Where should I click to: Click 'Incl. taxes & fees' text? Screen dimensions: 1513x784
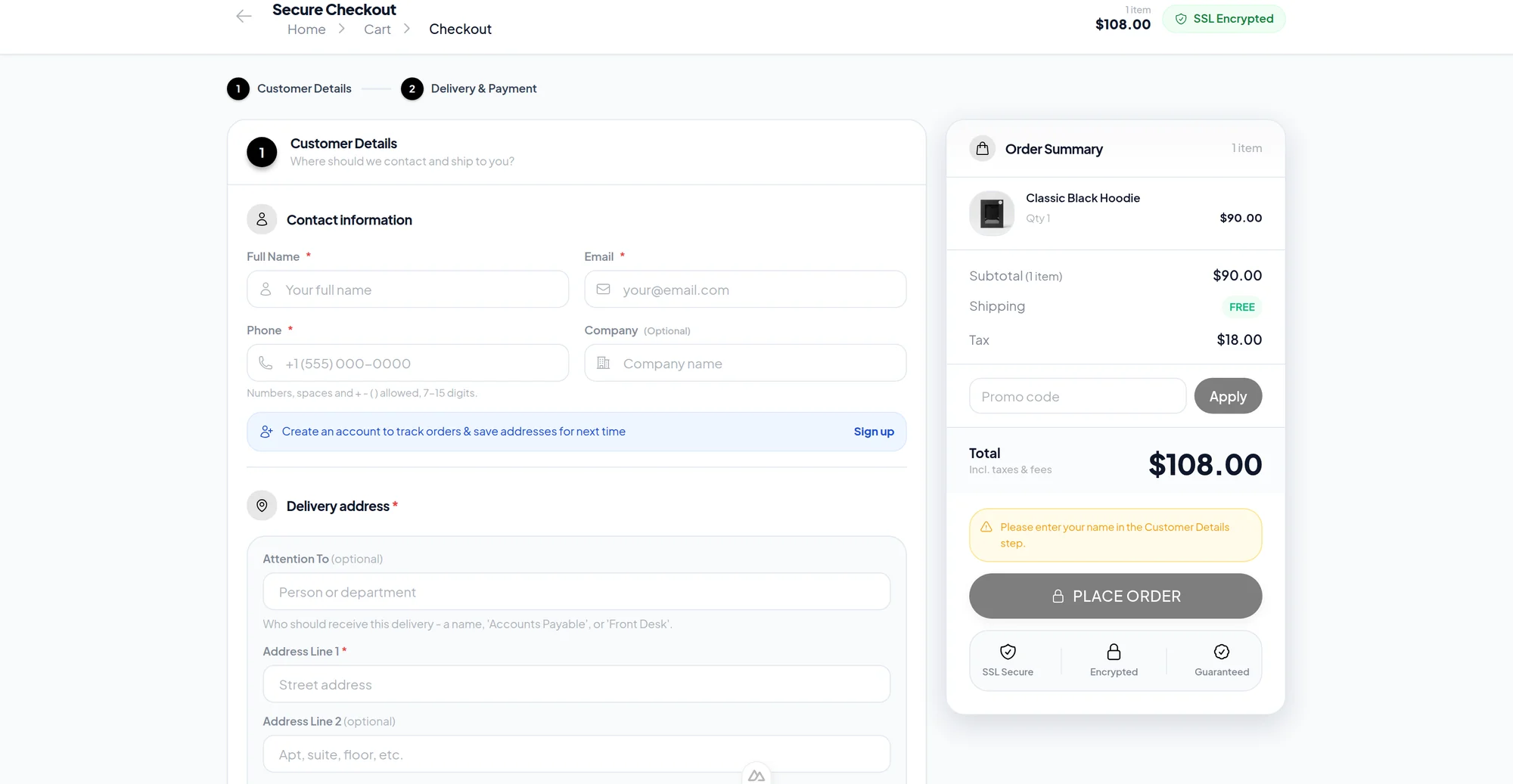(x=1010, y=469)
